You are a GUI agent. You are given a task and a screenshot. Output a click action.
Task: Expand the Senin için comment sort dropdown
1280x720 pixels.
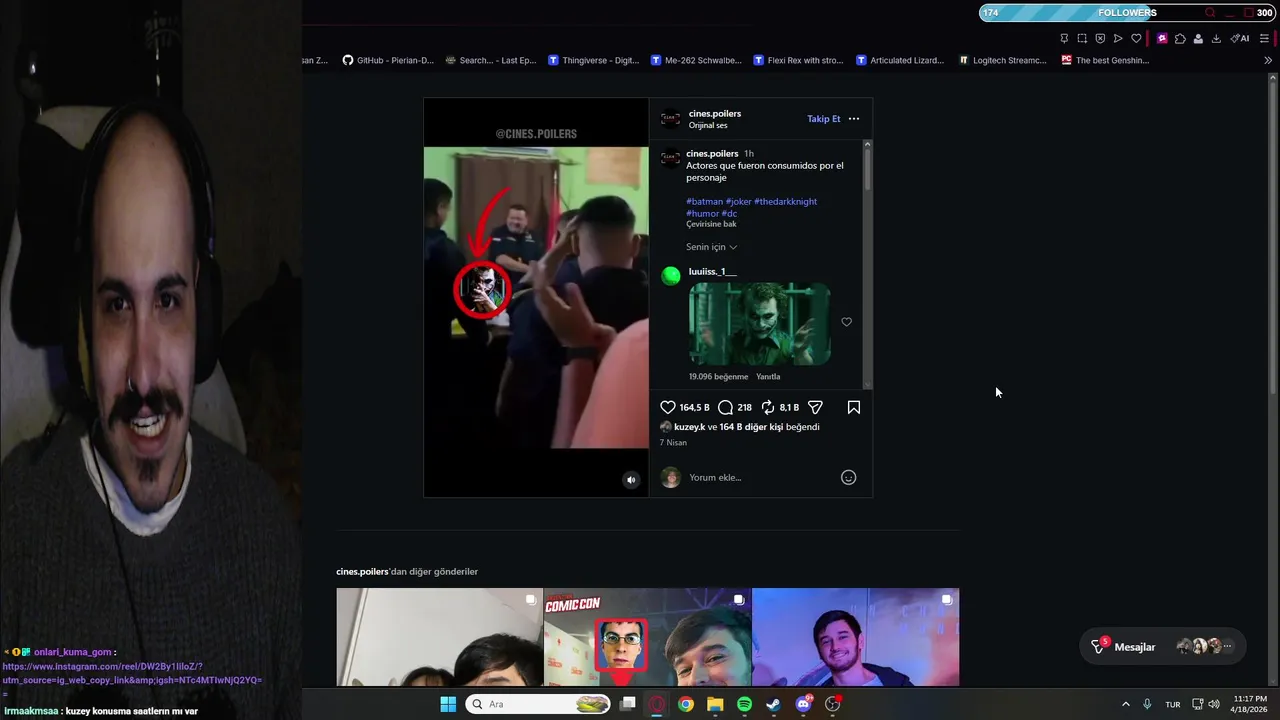point(712,247)
